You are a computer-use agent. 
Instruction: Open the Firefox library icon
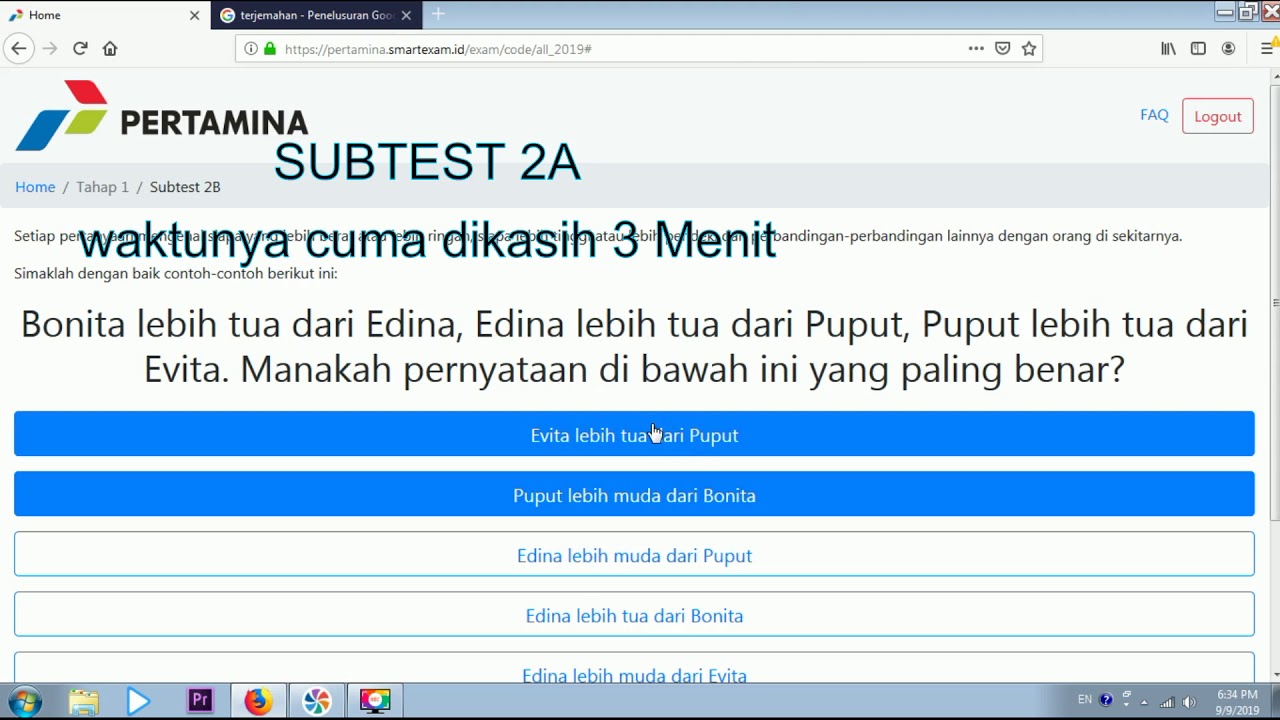coord(1168,48)
